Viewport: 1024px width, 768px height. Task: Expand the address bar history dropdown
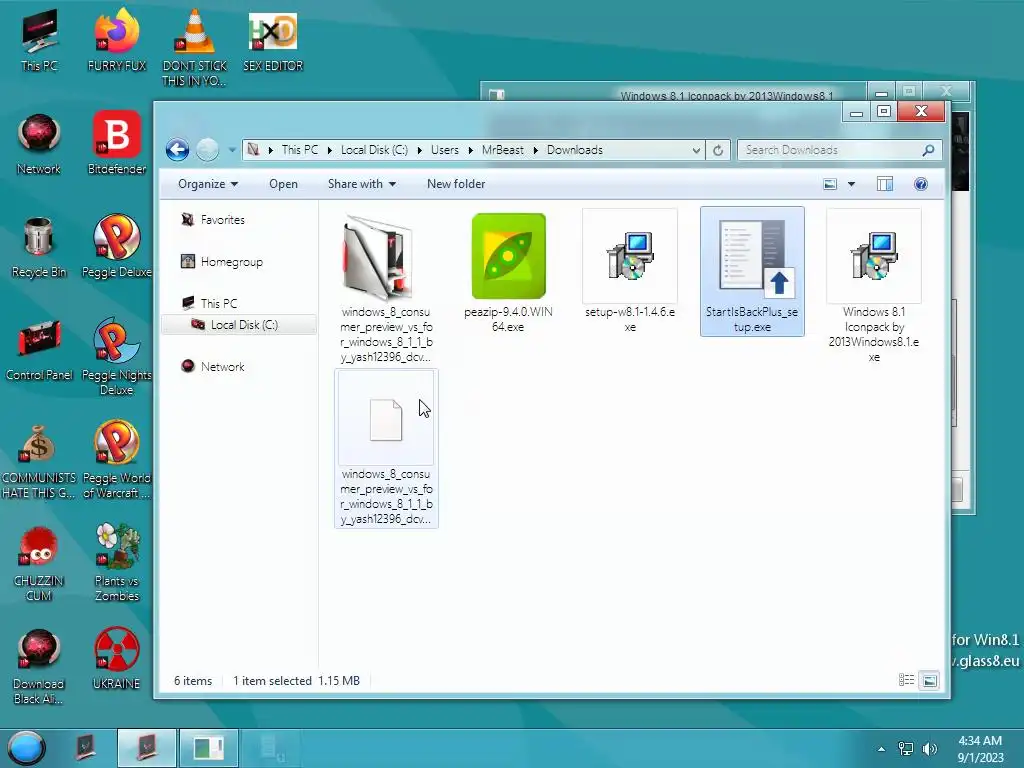pyautogui.click(x=696, y=150)
